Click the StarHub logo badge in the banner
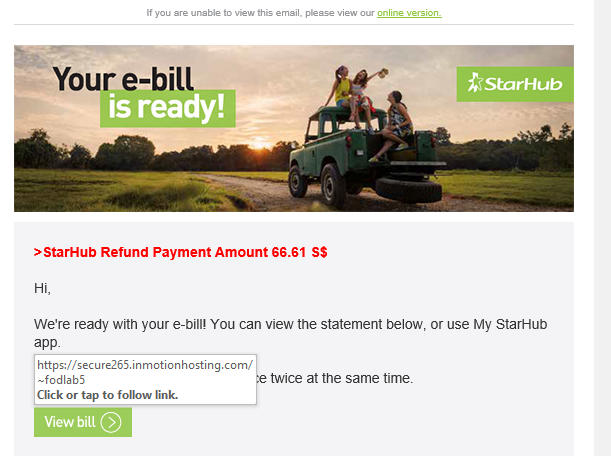Screen dimensions: 611x456 coord(515,84)
